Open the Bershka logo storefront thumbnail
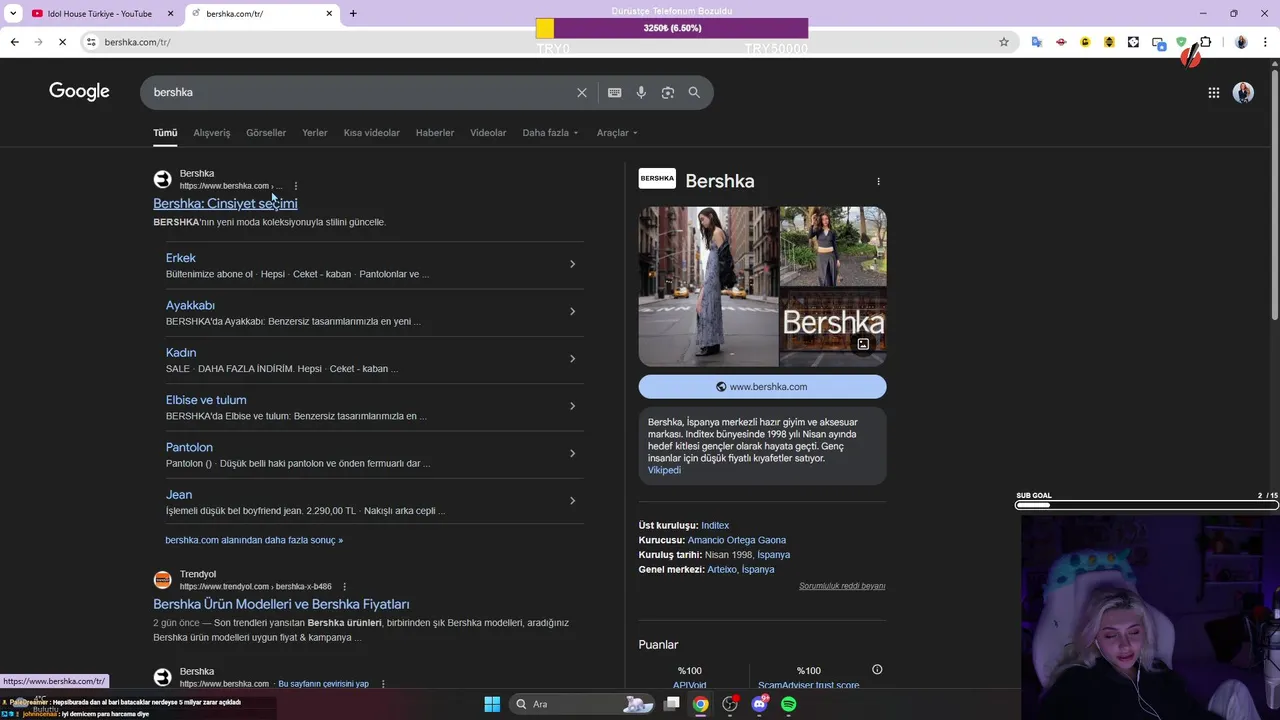This screenshot has width=1280, height=720. point(833,328)
